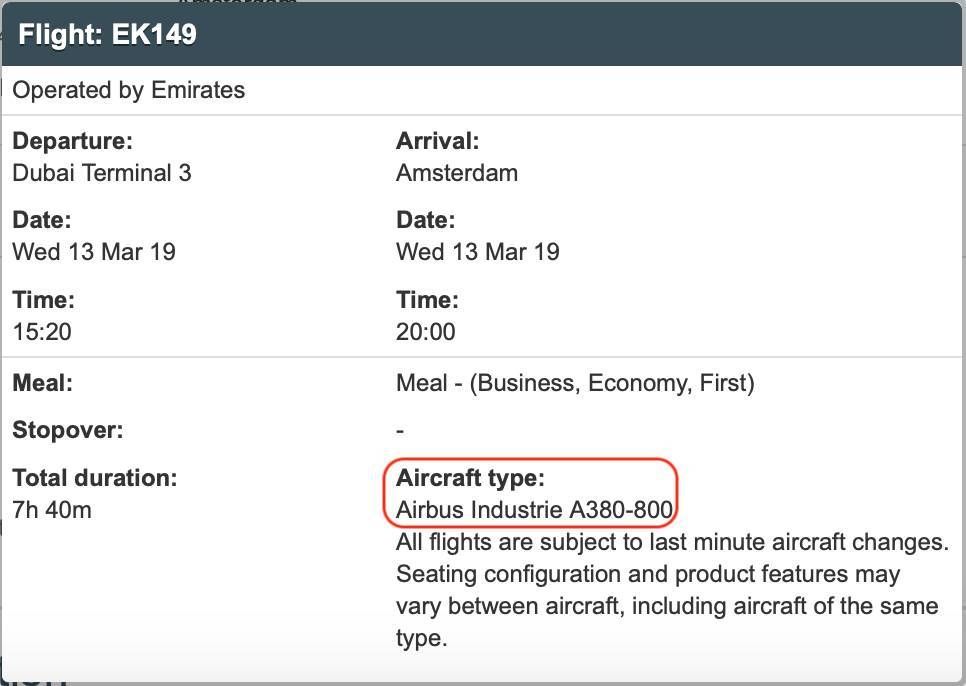Viewport: 966px width, 686px height.
Task: Select the 7h 40m duration value
Action: tap(52, 510)
